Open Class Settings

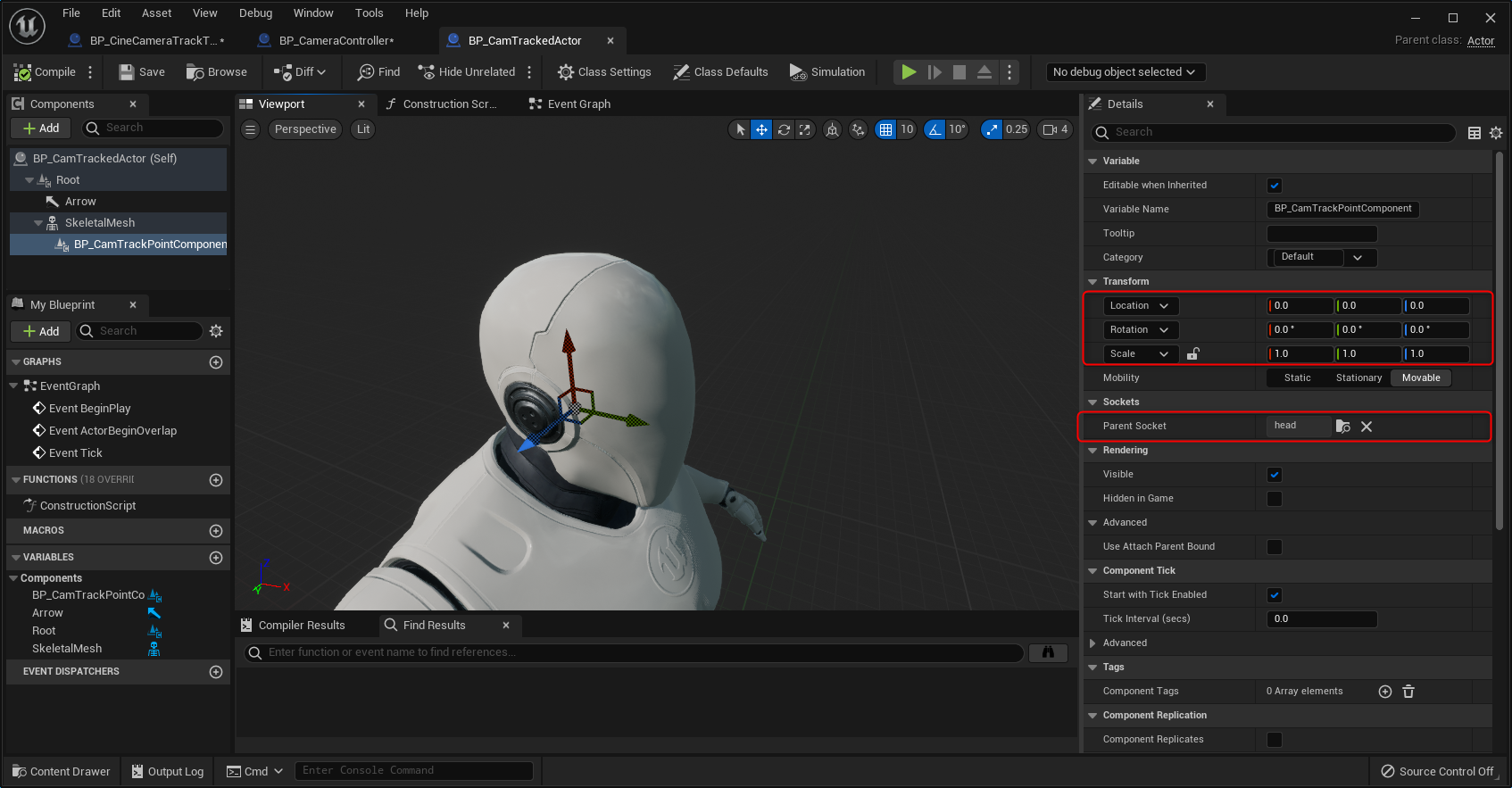(604, 72)
